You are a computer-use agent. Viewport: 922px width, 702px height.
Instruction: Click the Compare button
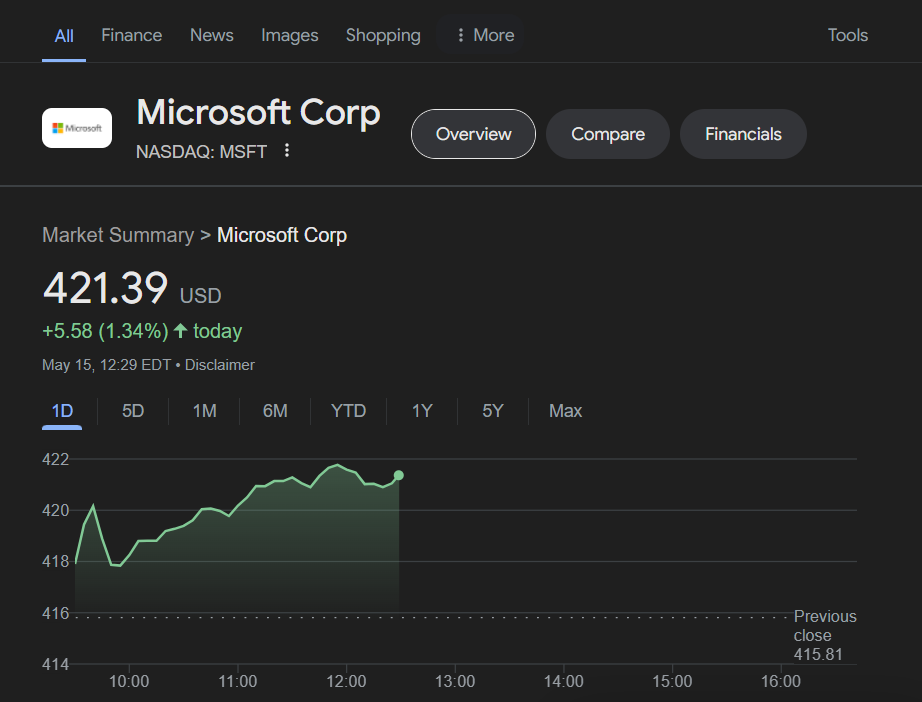[x=607, y=134]
